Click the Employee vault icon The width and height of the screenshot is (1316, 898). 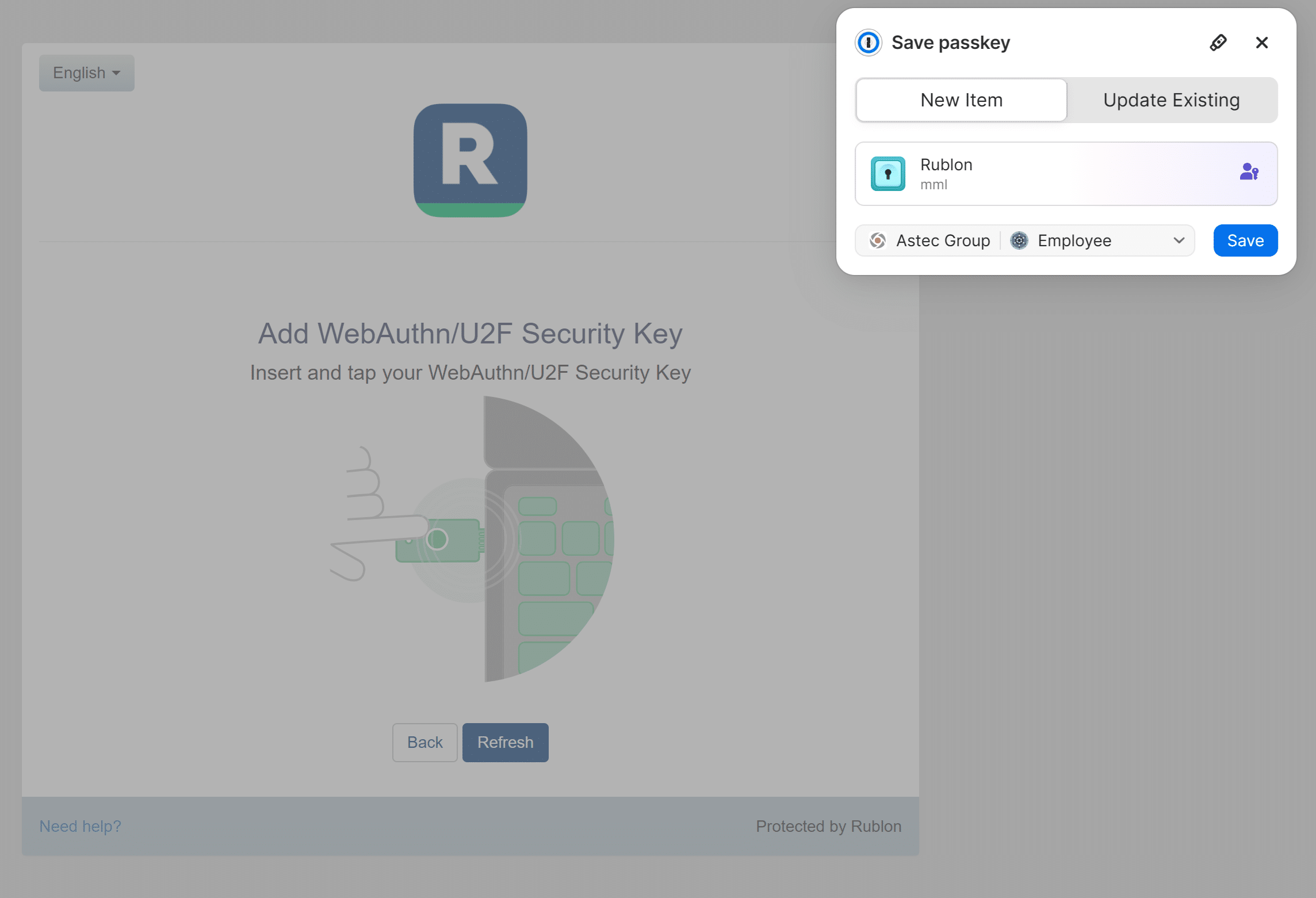(1019, 240)
